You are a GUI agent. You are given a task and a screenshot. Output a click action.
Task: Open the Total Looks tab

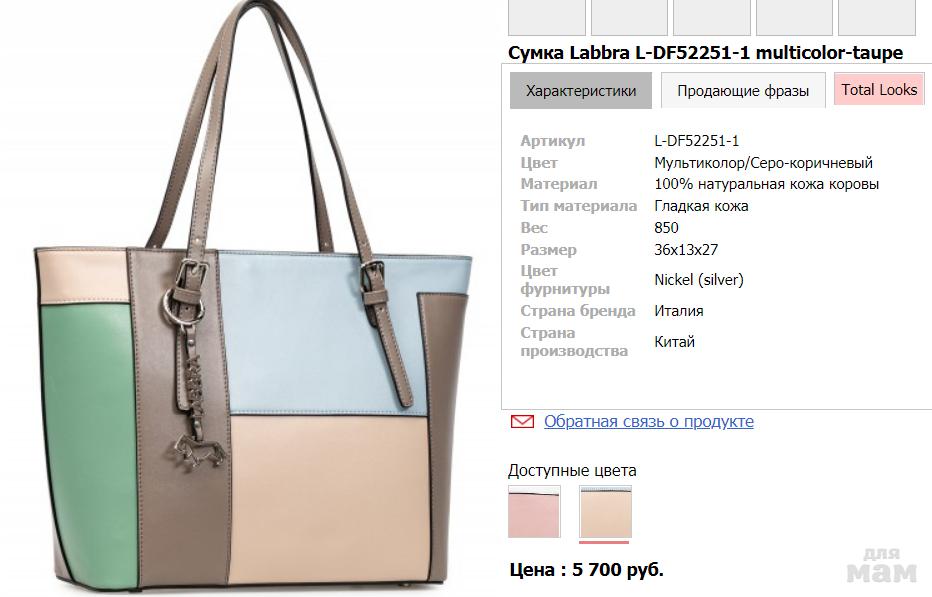[879, 90]
